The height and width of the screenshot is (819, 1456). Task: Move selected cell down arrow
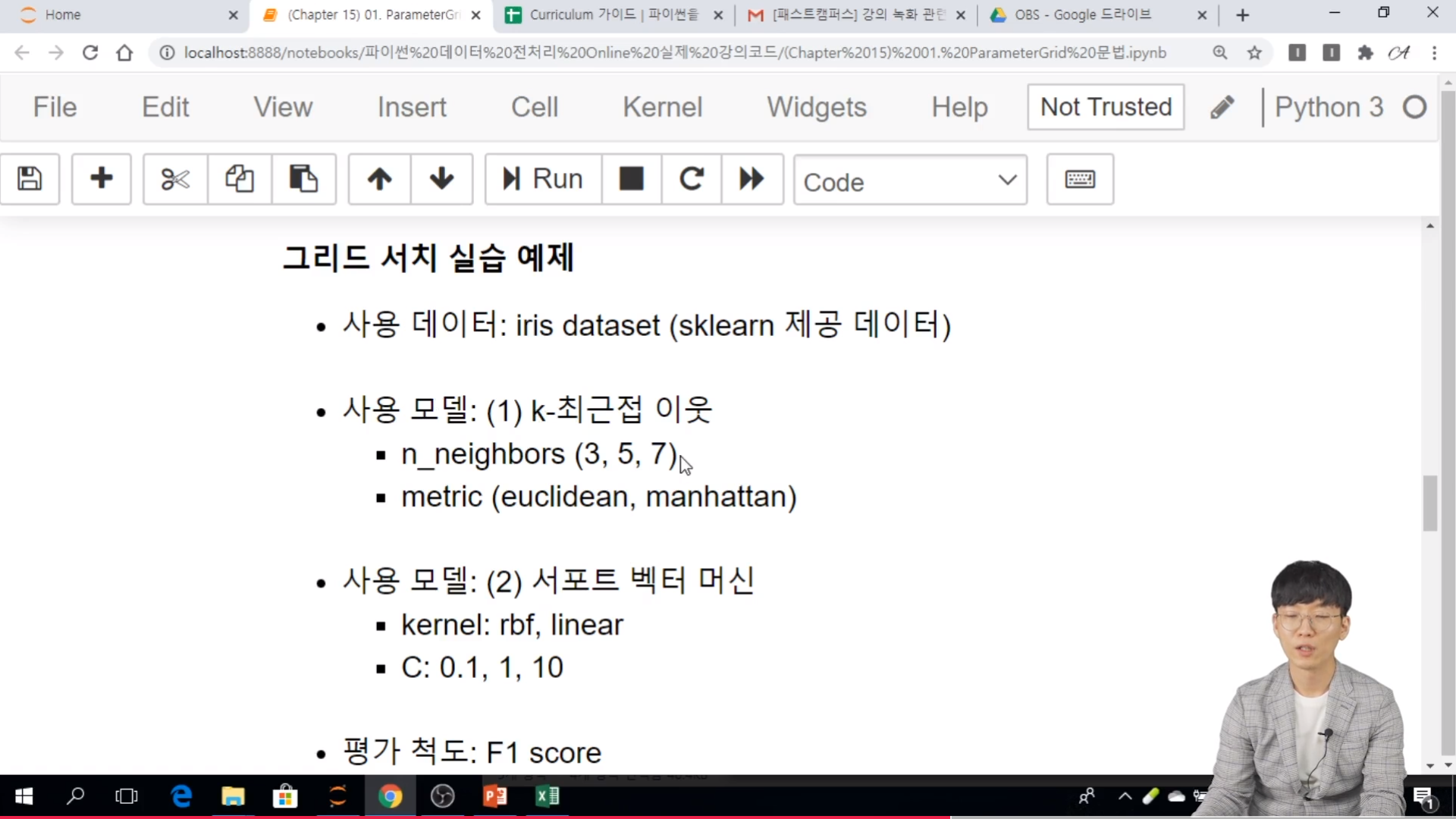pos(441,180)
